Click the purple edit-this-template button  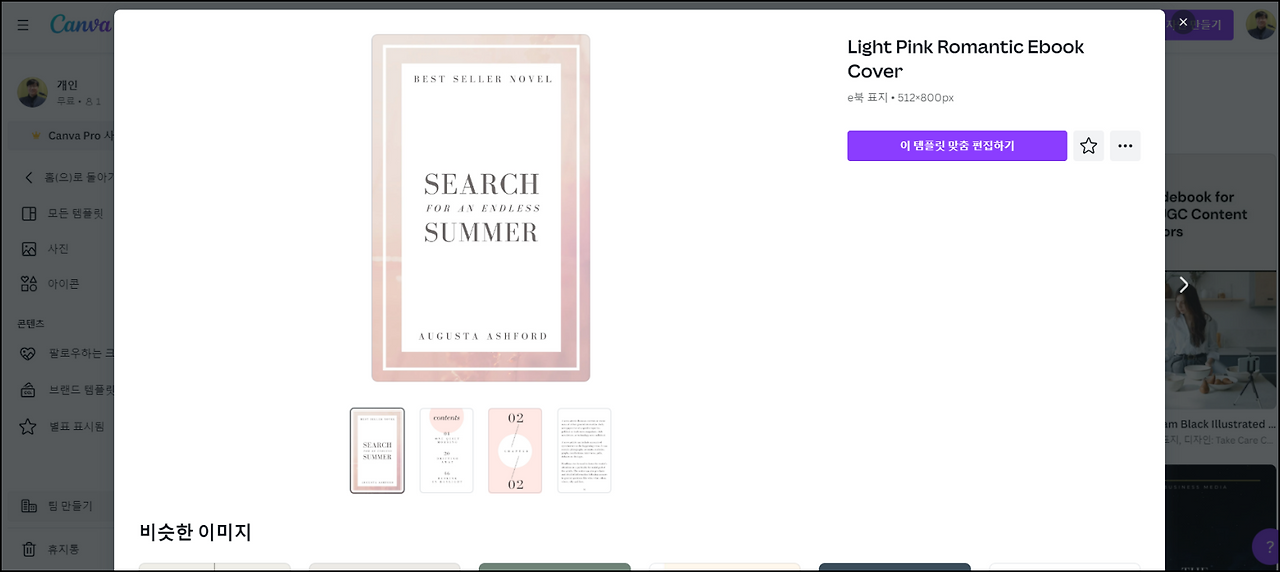click(957, 146)
